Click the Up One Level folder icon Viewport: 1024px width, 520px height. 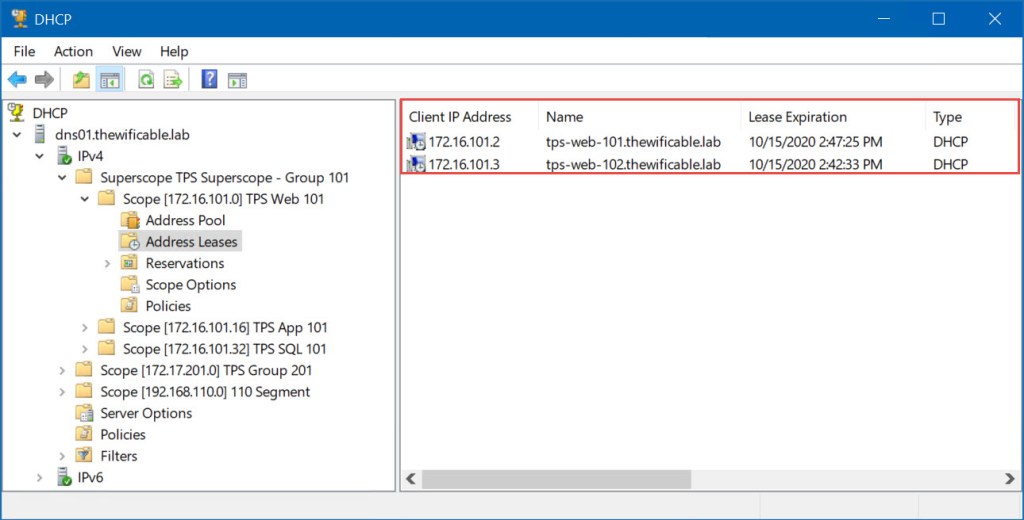pos(81,80)
